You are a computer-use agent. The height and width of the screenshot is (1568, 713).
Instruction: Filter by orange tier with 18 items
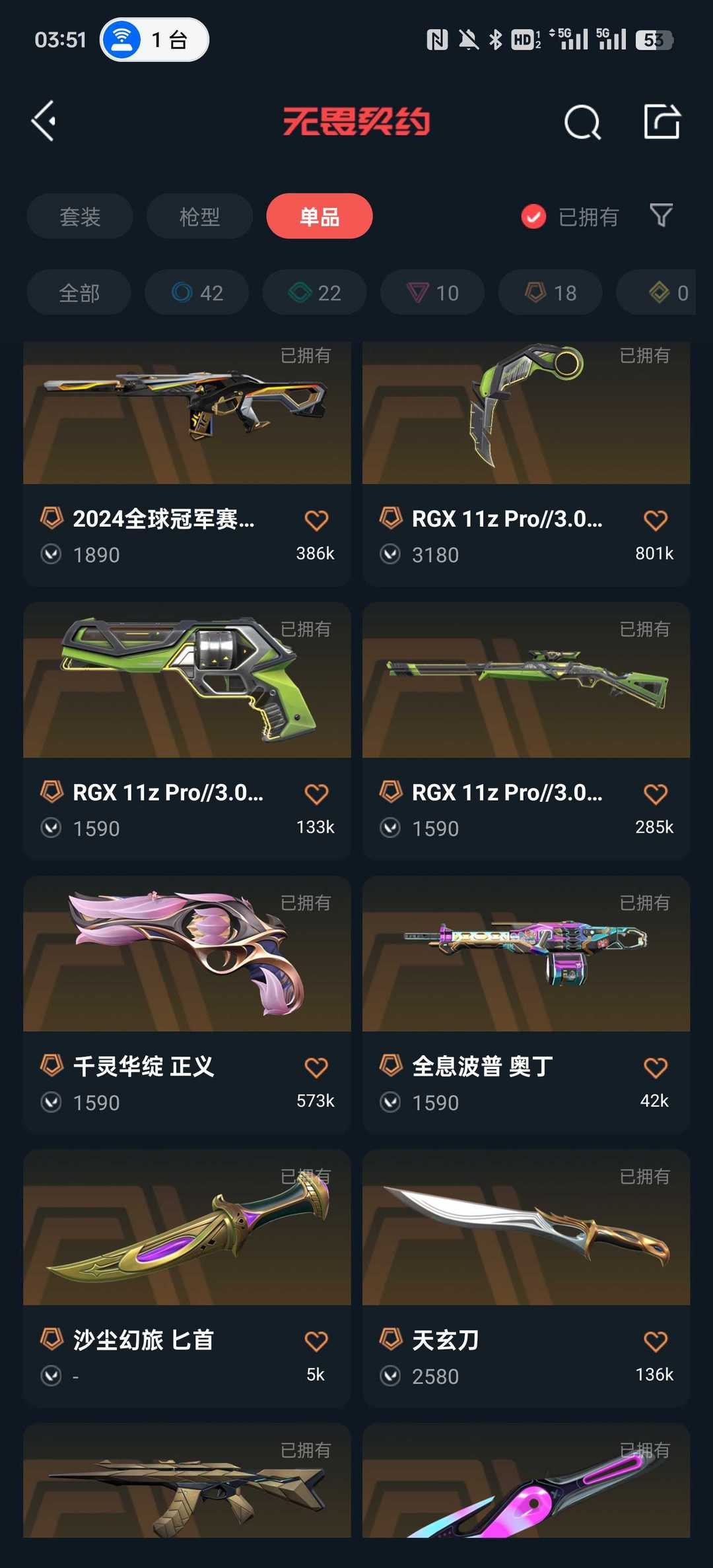pos(551,292)
